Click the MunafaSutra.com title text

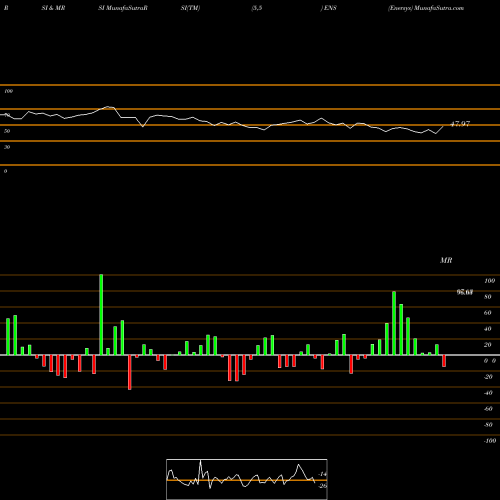tap(439, 8)
